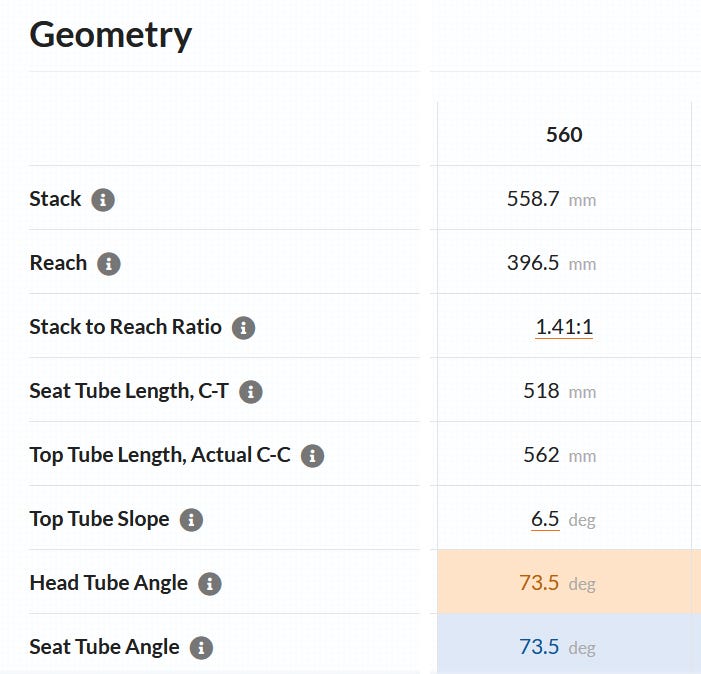Open the Reach info tooltip icon
701x674 pixels.
pos(108,264)
